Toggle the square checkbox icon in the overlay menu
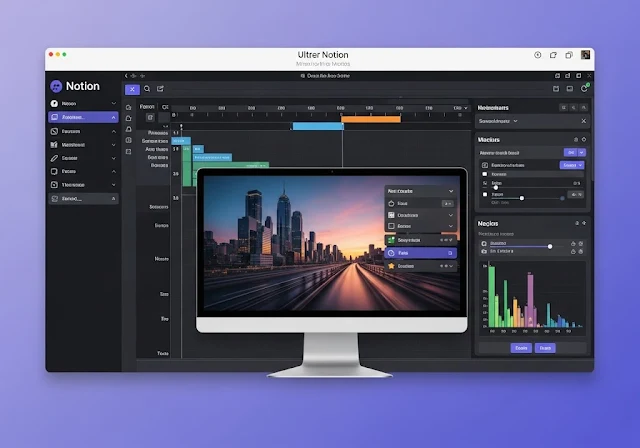Image resolution: width=640 pixels, height=448 pixels. click(391, 226)
